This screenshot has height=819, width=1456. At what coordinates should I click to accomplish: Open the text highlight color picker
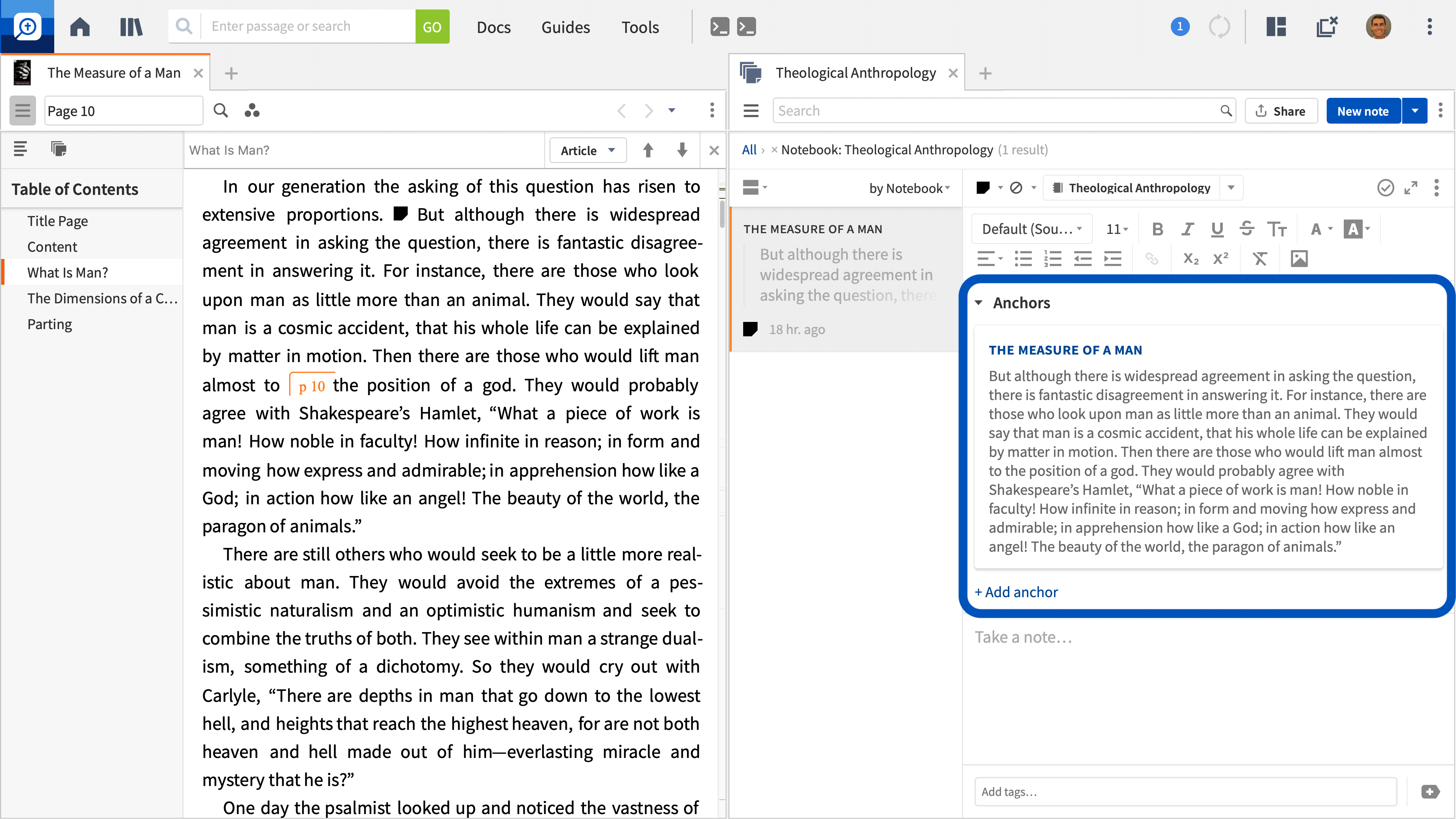tap(1357, 229)
